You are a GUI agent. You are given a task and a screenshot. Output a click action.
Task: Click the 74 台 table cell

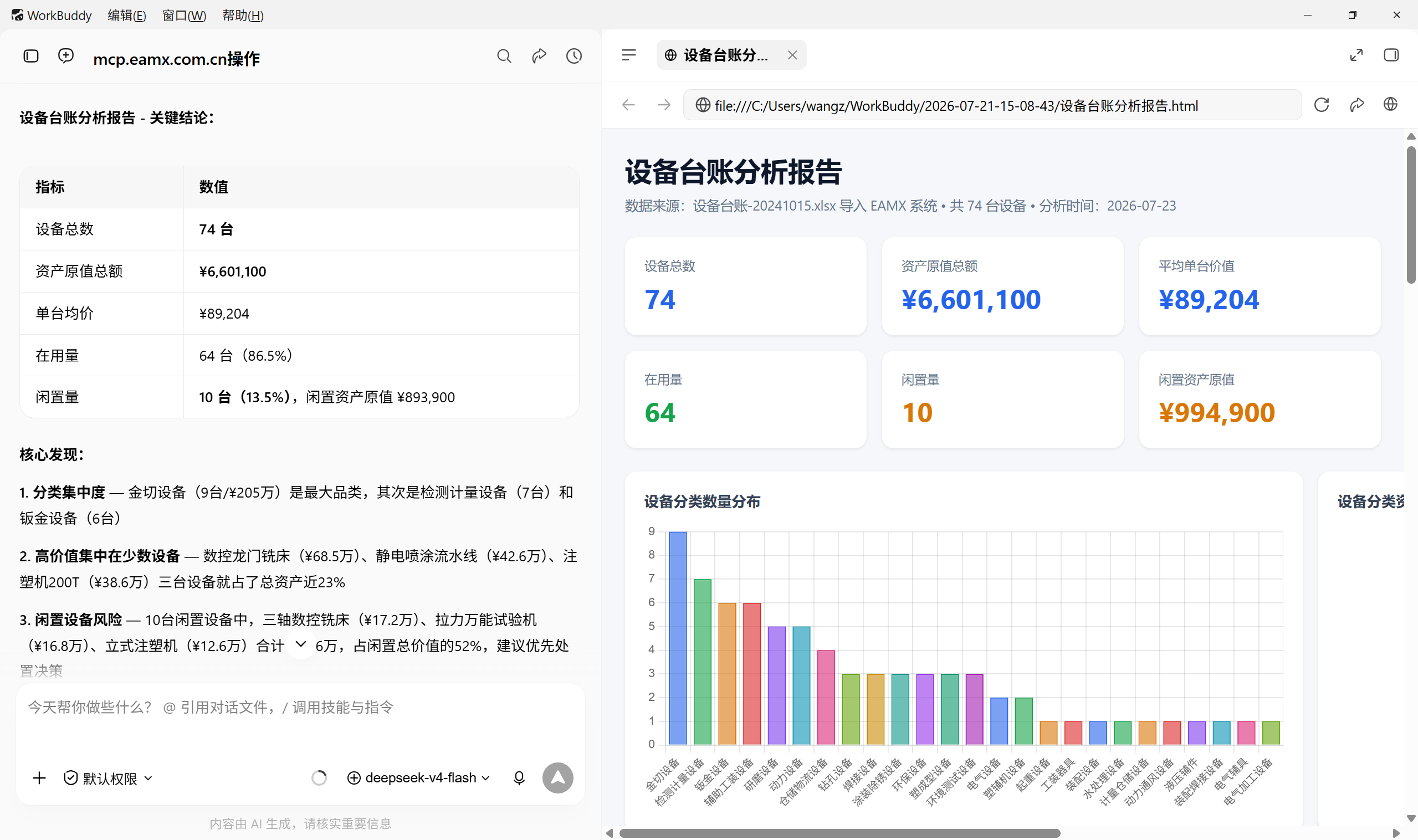381,229
